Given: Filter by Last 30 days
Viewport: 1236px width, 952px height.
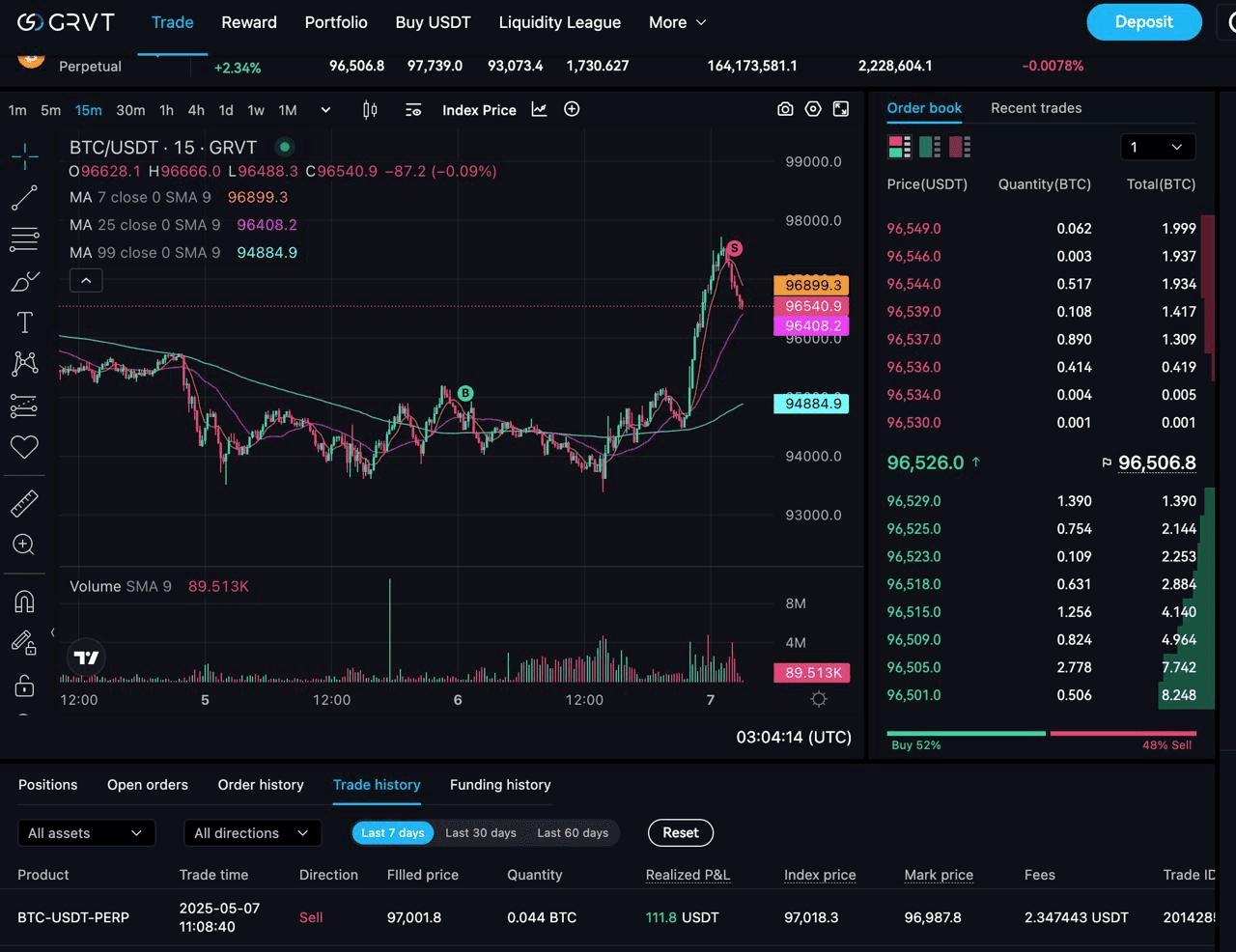Looking at the screenshot, I should (481, 833).
